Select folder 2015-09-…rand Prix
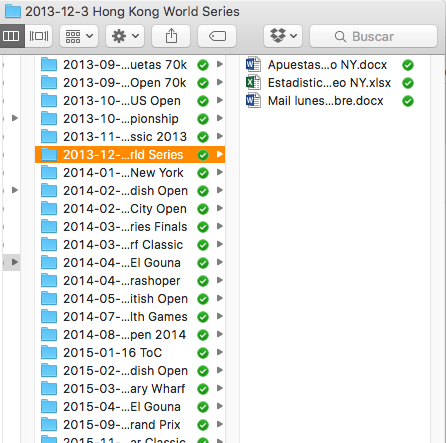Image resolution: width=446 pixels, height=443 pixels. pyautogui.click(x=130, y=425)
